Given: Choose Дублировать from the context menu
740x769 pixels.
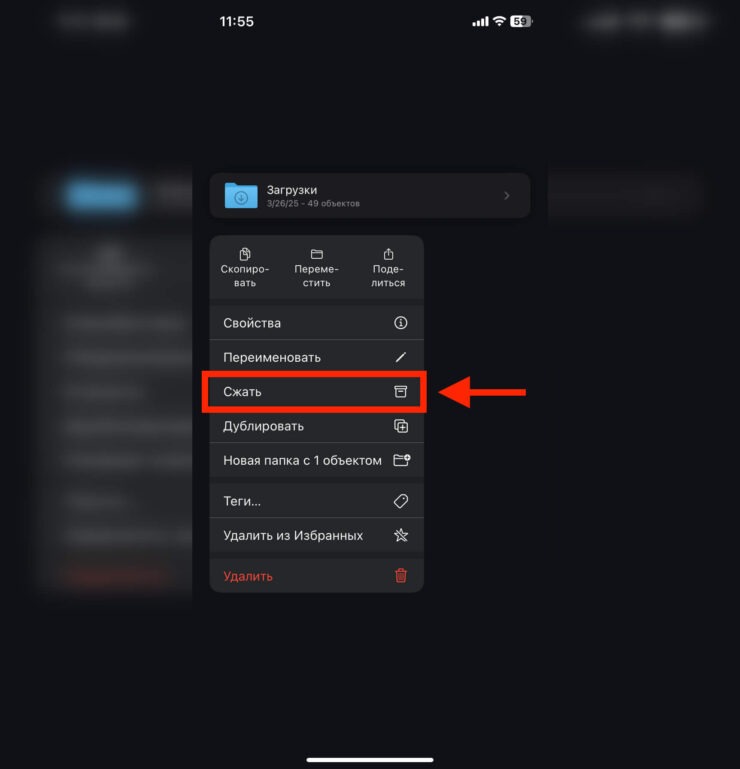Looking at the screenshot, I should coord(316,426).
